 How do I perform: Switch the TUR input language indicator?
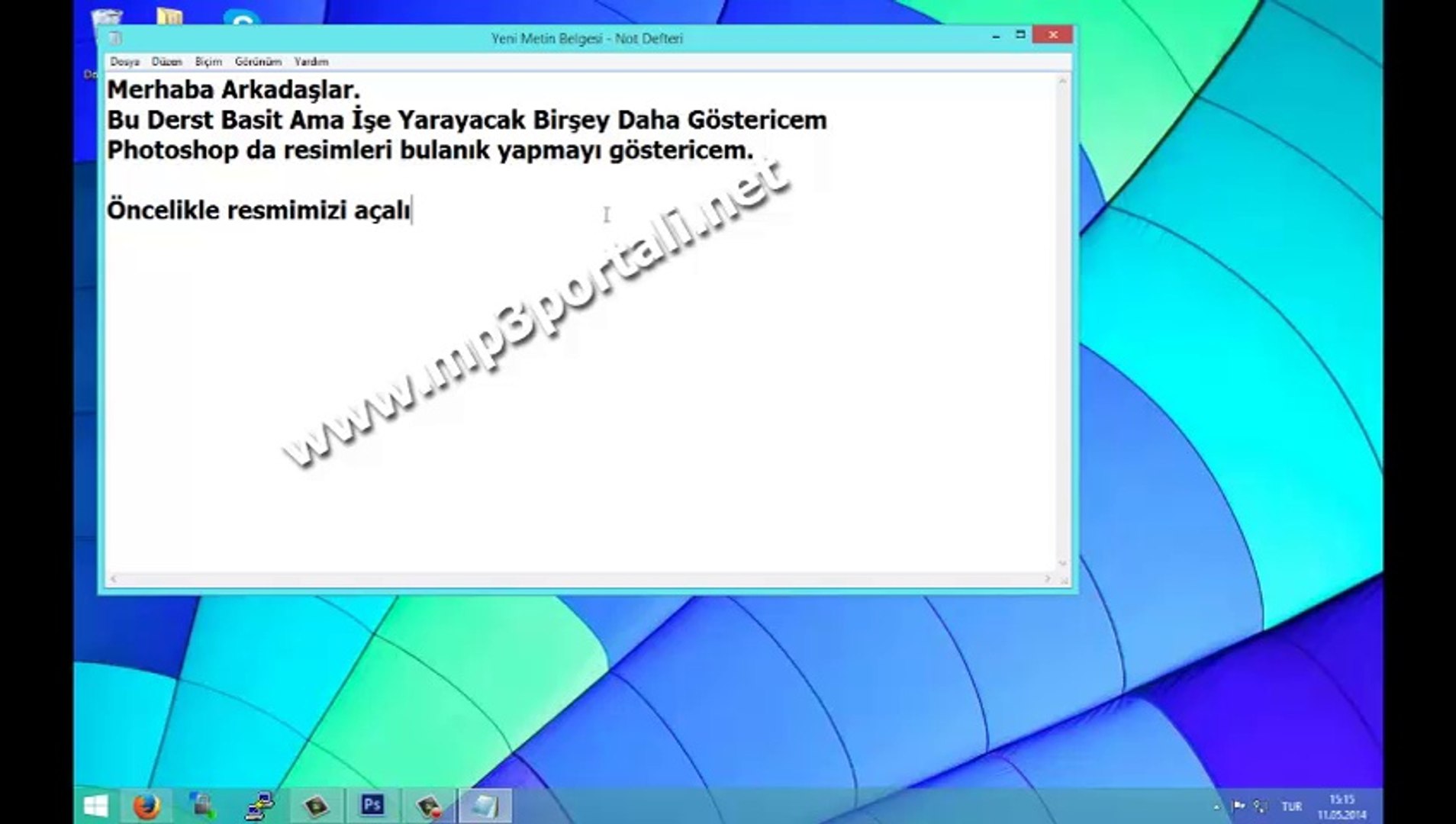pos(1291,806)
